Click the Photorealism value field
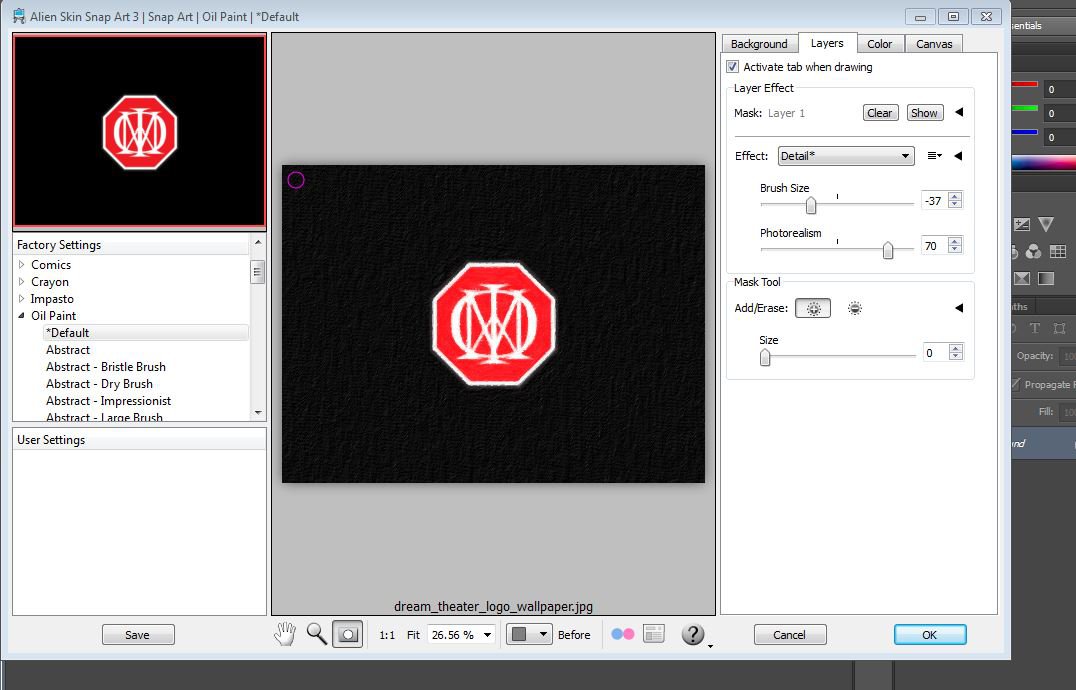Image resolution: width=1076 pixels, height=690 pixels. pos(933,246)
